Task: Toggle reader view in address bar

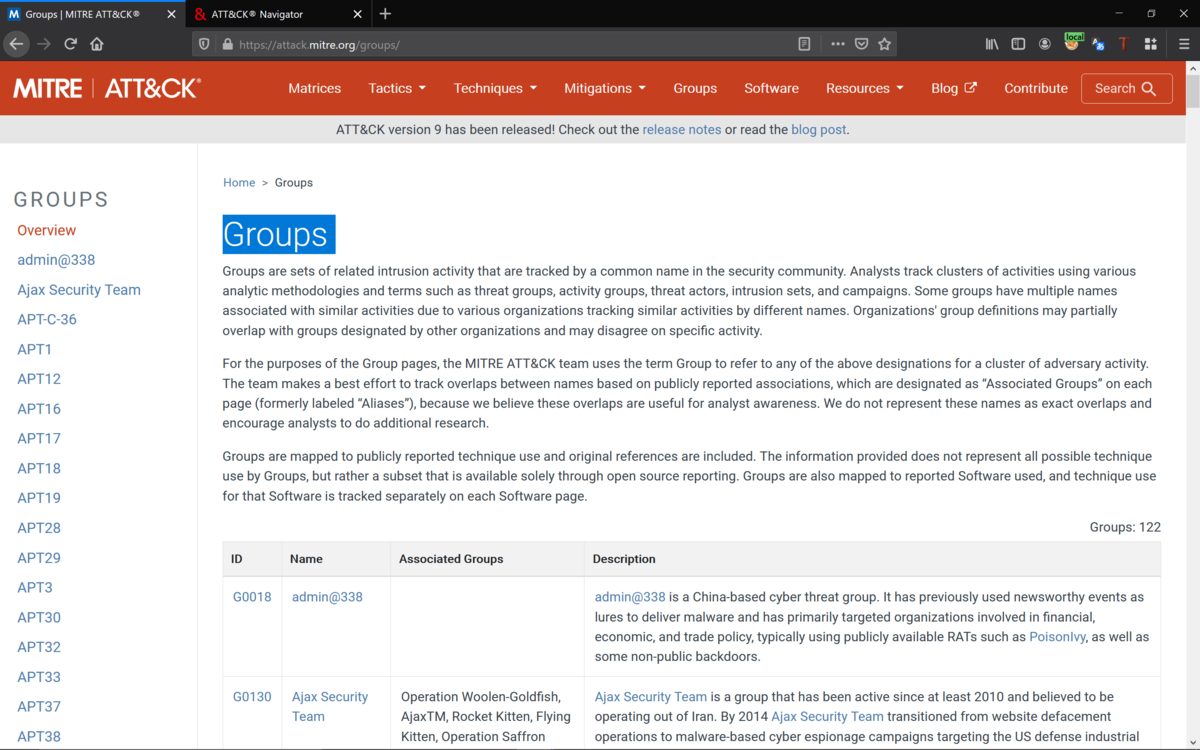Action: [x=804, y=44]
